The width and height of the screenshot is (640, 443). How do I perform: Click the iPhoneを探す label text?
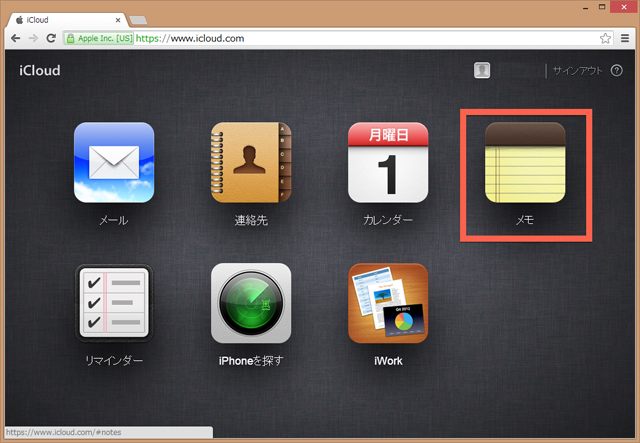[251, 361]
